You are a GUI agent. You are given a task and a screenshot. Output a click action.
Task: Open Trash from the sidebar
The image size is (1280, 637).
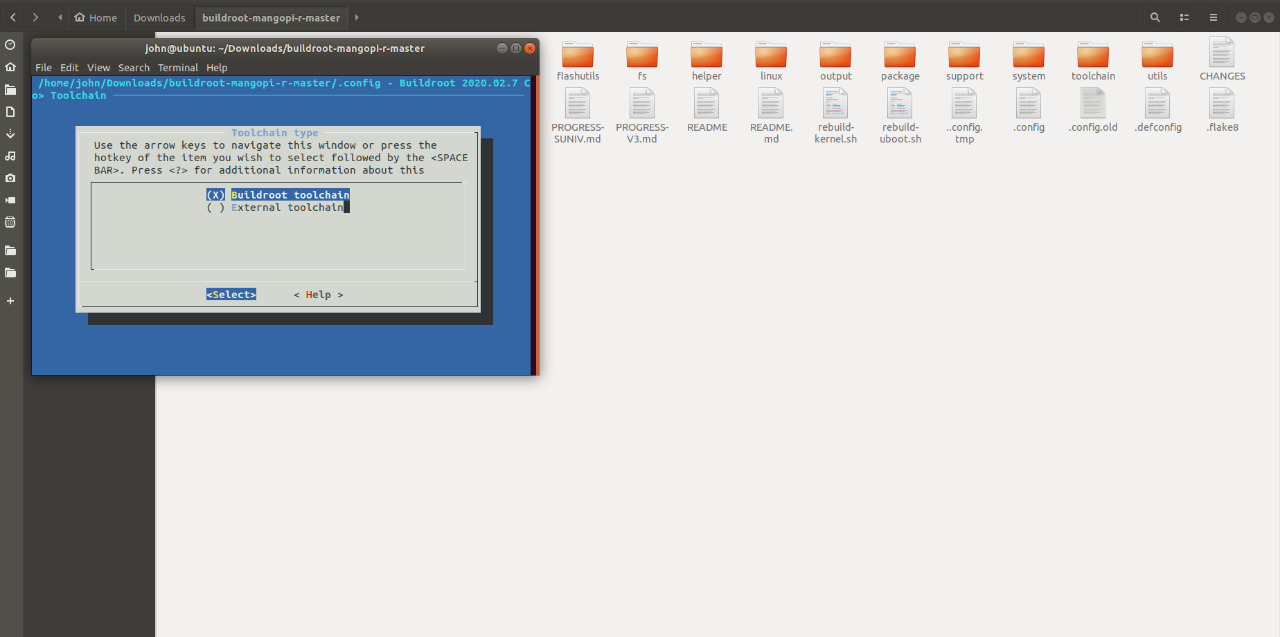(10, 221)
